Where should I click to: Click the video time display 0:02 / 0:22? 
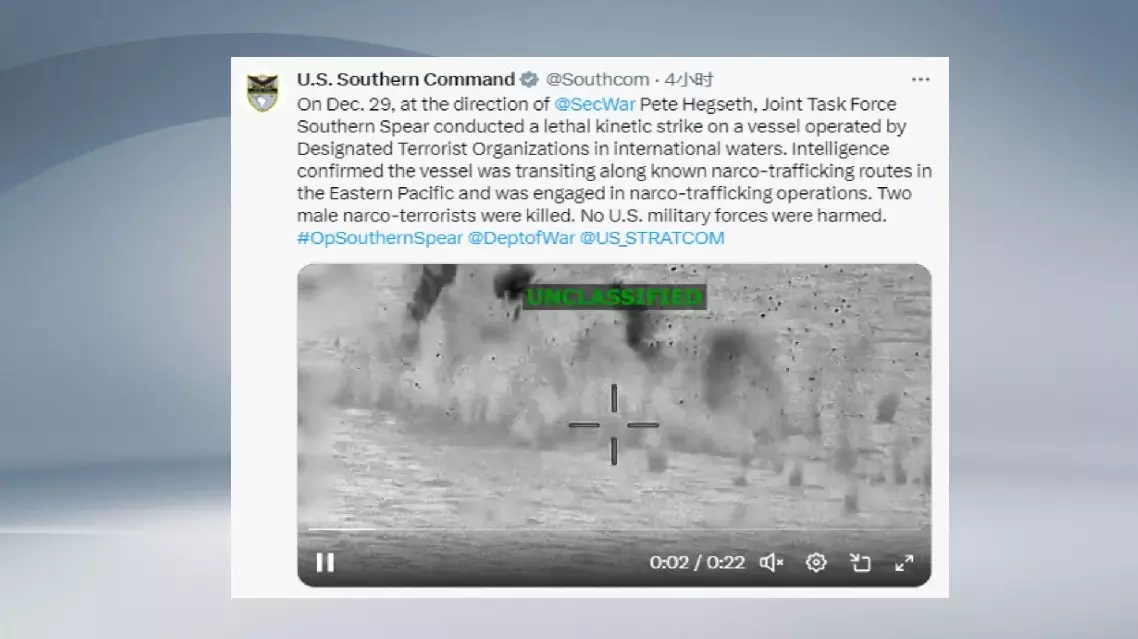697,563
